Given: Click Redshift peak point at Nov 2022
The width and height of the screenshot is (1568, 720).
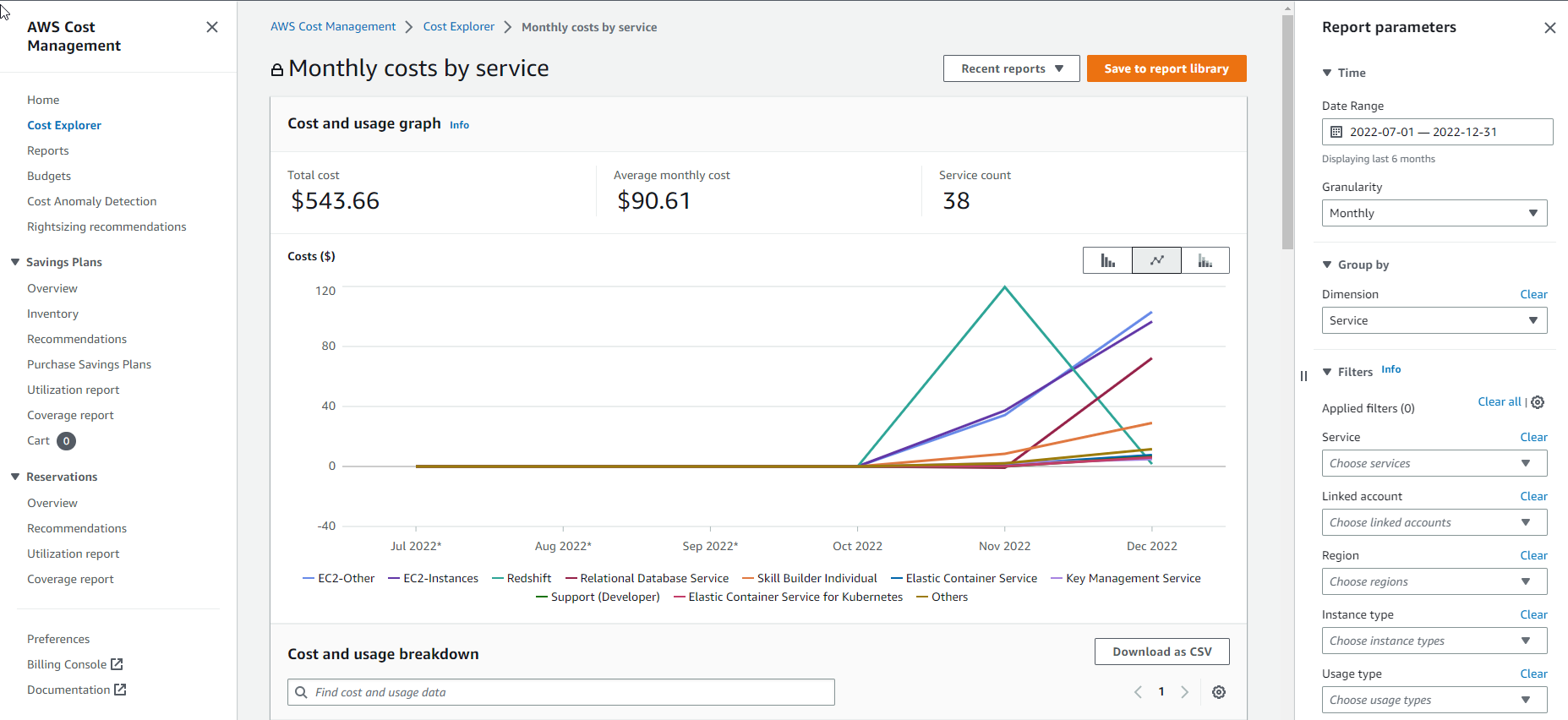Looking at the screenshot, I should click(1005, 287).
